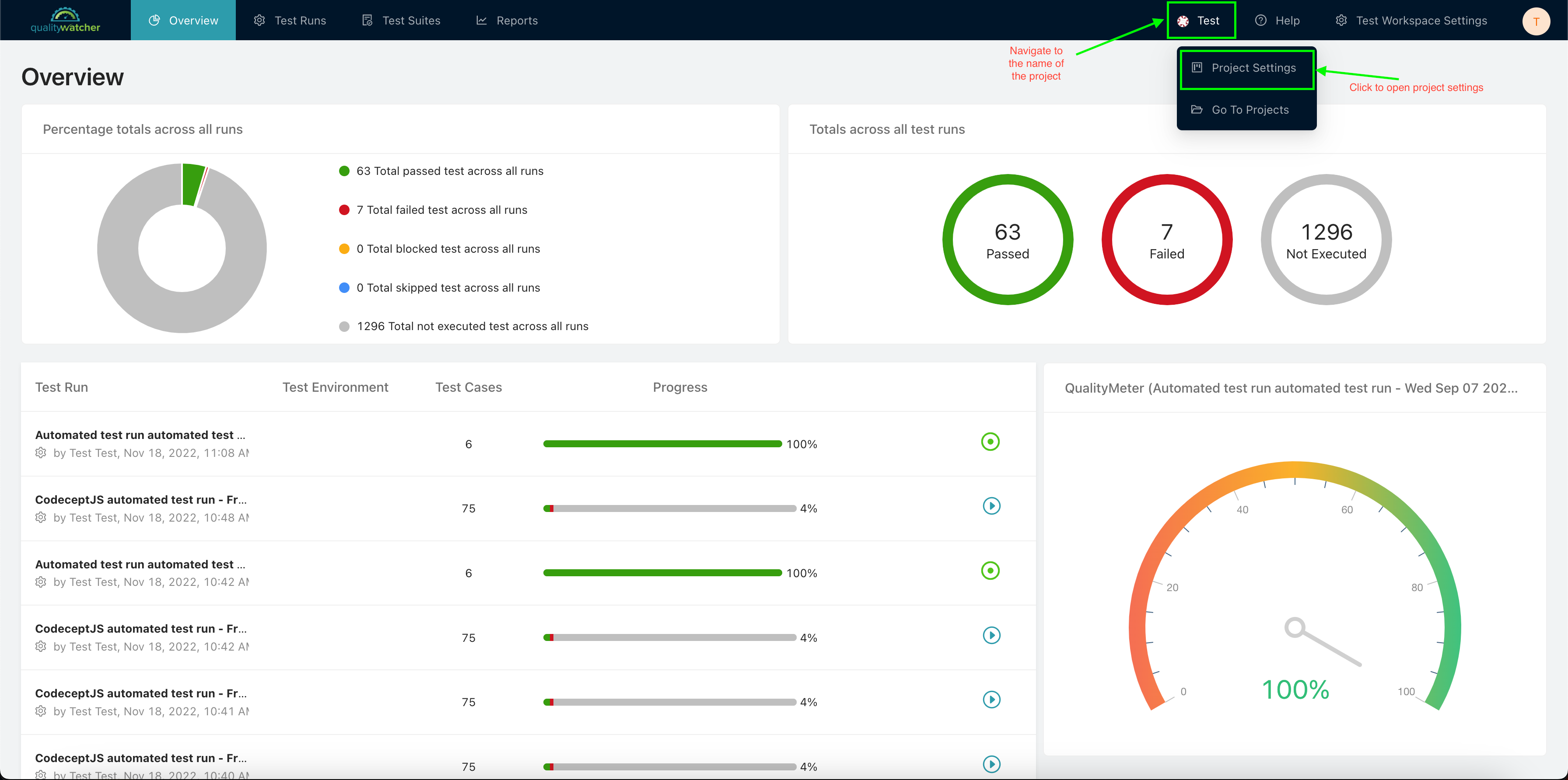Click the Reports line-chart icon

[x=482, y=20]
